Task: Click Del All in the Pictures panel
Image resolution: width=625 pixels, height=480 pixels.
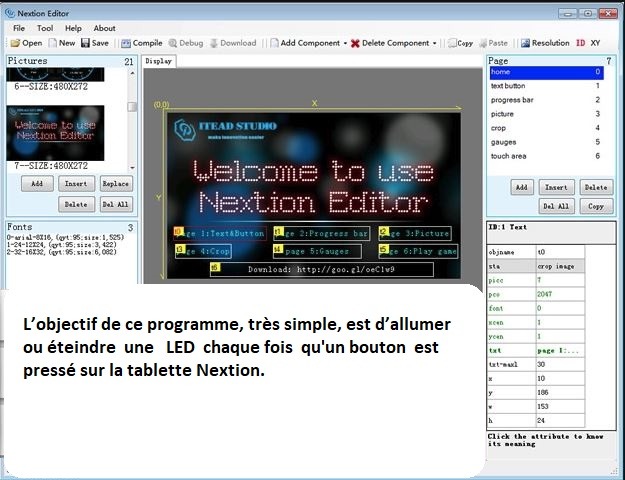Action: point(116,205)
